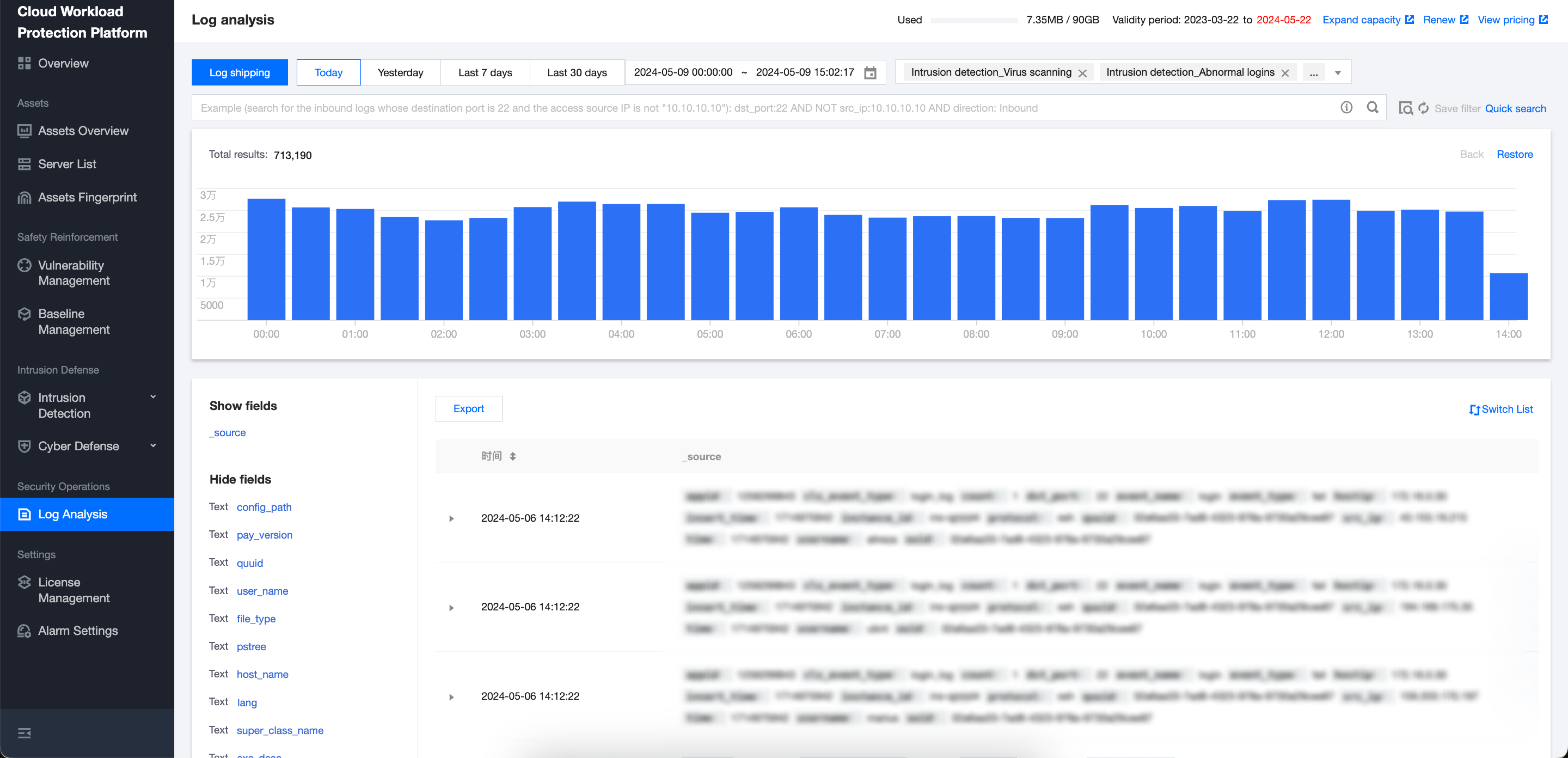This screenshot has width=1568, height=758.
Task: Open log type filter dropdown arrow
Action: 1337,73
